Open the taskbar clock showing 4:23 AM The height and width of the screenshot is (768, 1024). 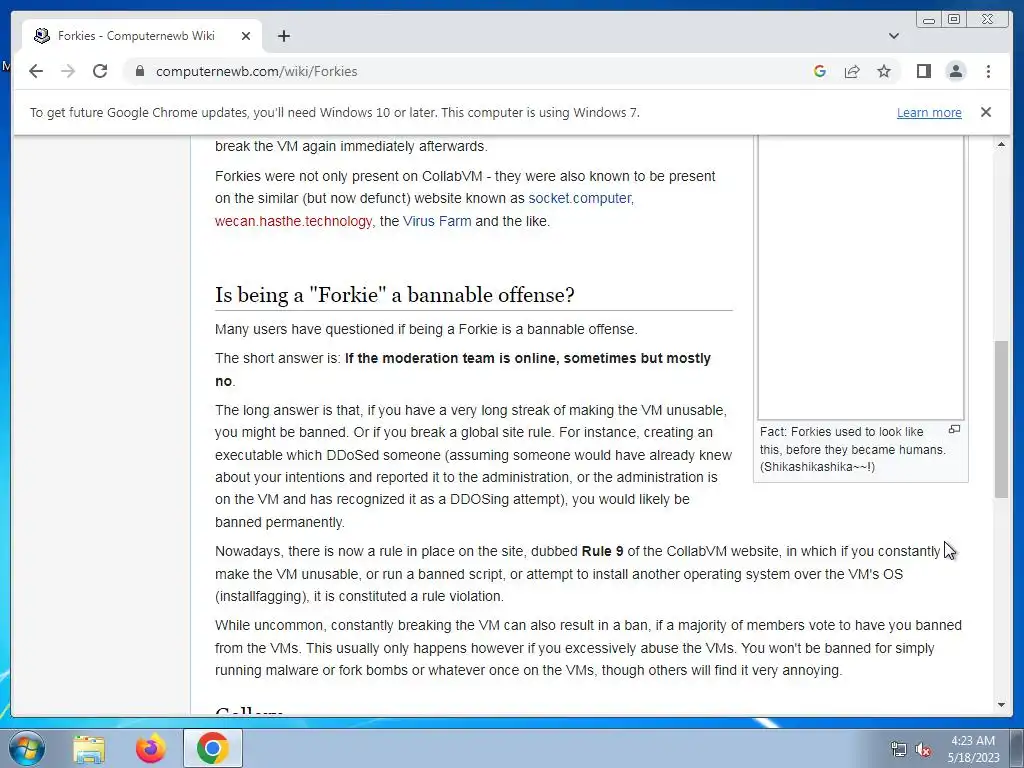pos(973,749)
